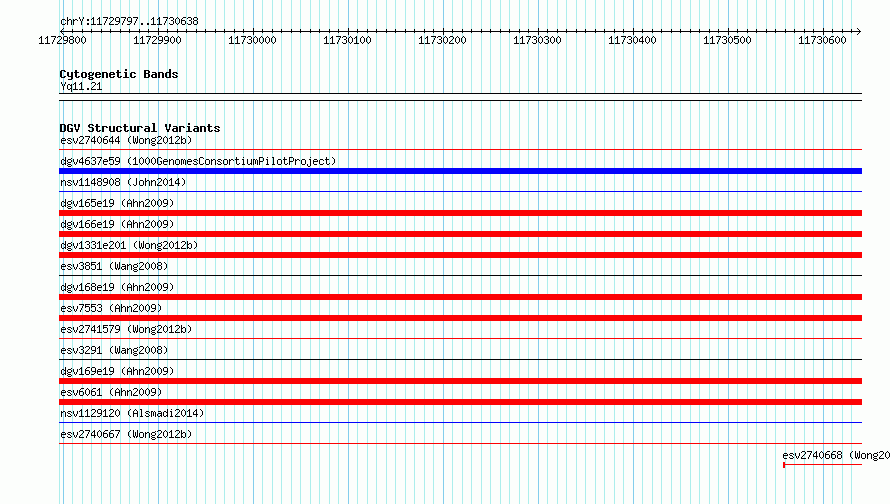Select the dgv1331e201 (Wong2012b) variant
This screenshot has width=890, height=504.
coord(129,245)
